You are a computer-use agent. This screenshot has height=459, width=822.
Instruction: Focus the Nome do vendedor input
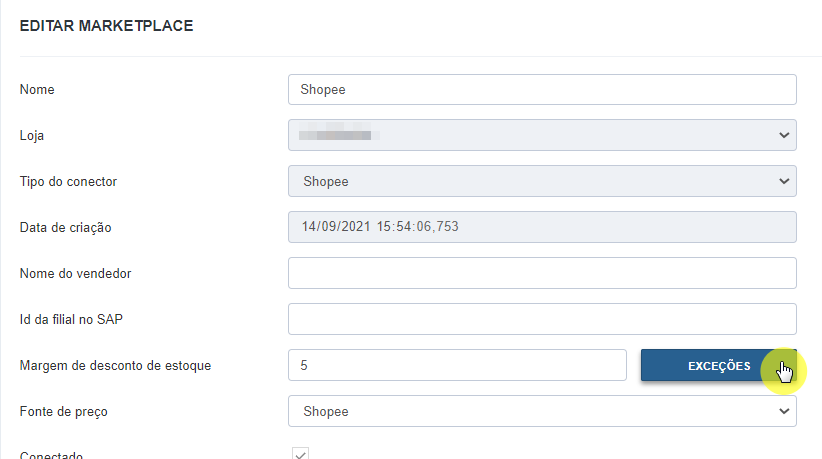542,273
